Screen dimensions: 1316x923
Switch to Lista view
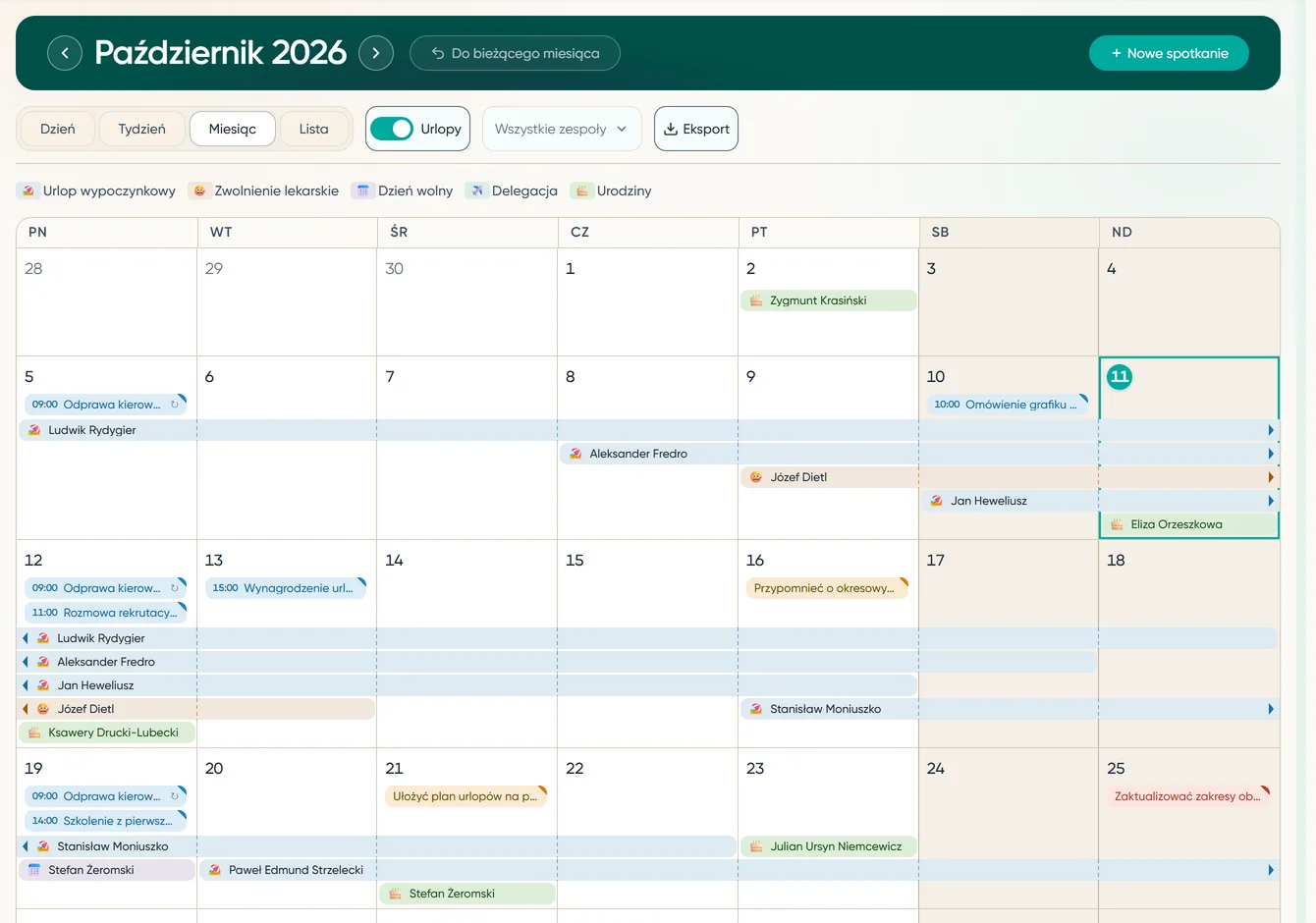pyautogui.click(x=314, y=129)
